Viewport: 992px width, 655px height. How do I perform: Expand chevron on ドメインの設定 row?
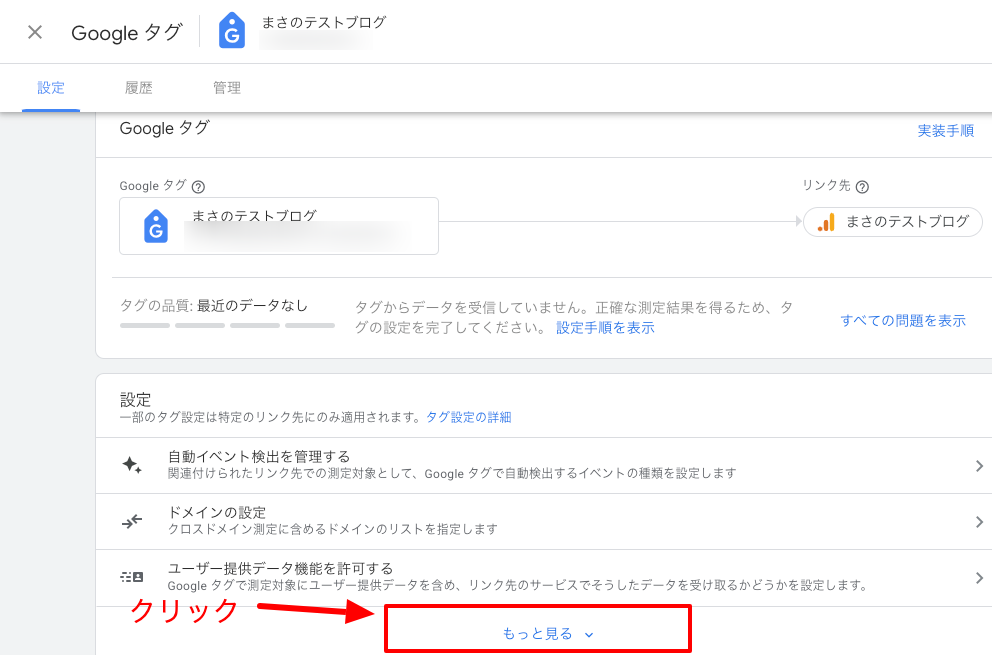click(979, 521)
